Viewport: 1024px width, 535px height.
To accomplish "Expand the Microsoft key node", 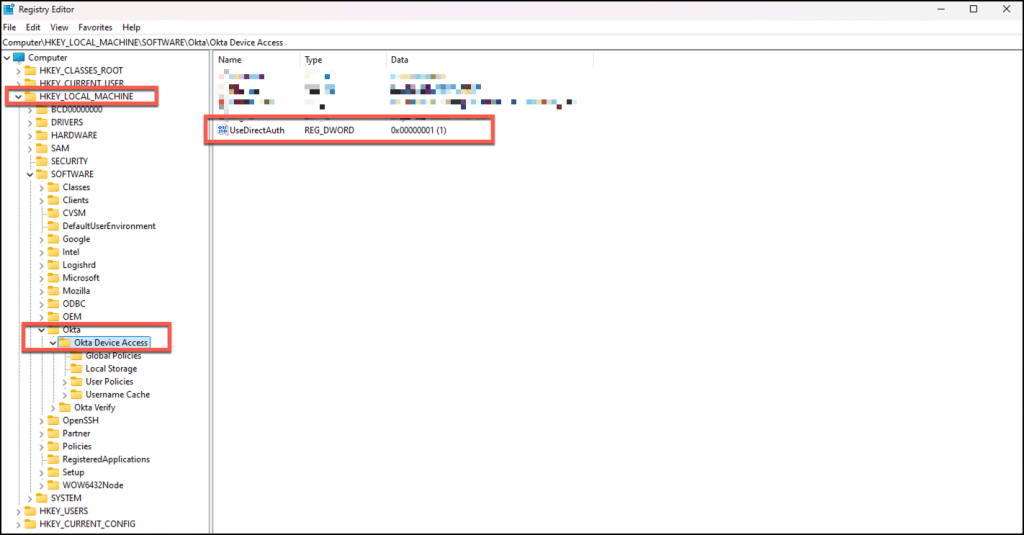I will click(x=42, y=278).
